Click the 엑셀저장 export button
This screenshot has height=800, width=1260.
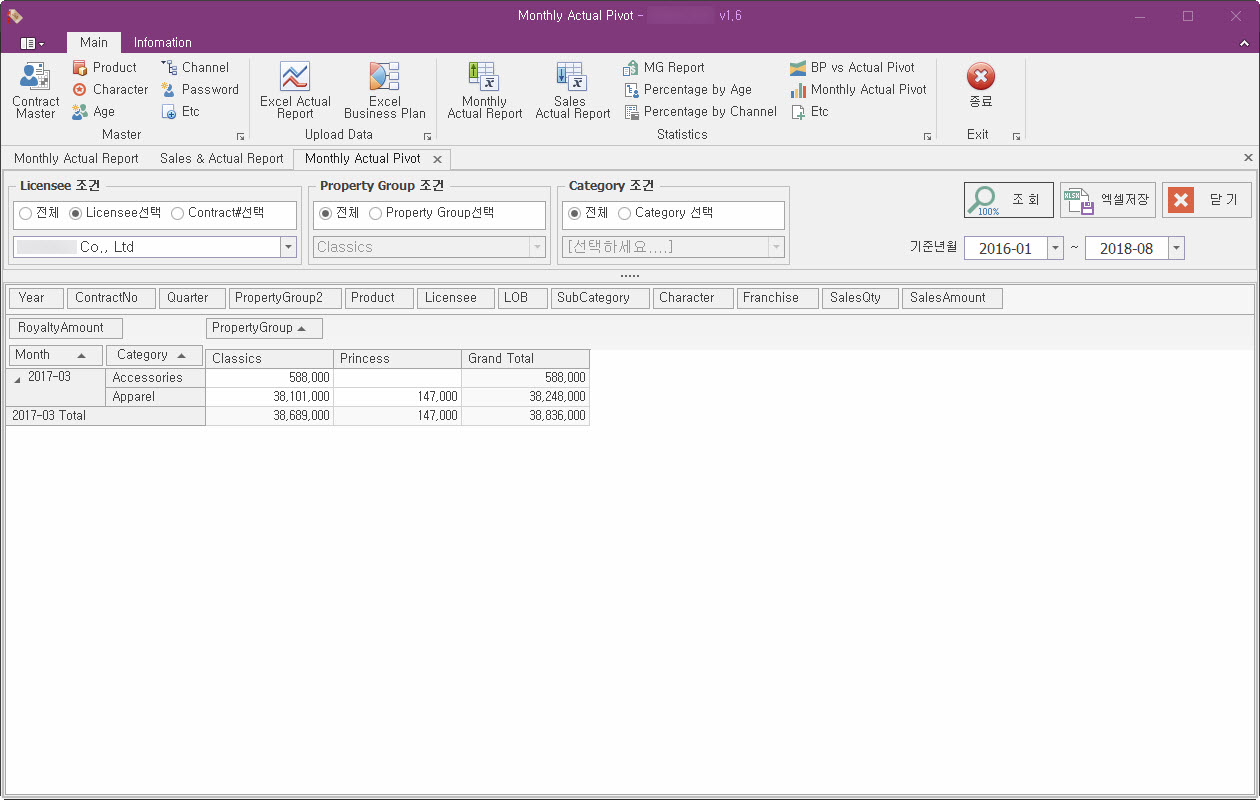(x=1108, y=200)
